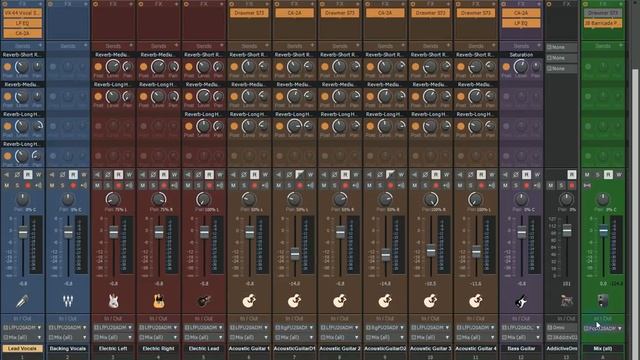This screenshot has height=360, width=640.
Task: Open Electric Left output dropdown
Action: (113, 338)
